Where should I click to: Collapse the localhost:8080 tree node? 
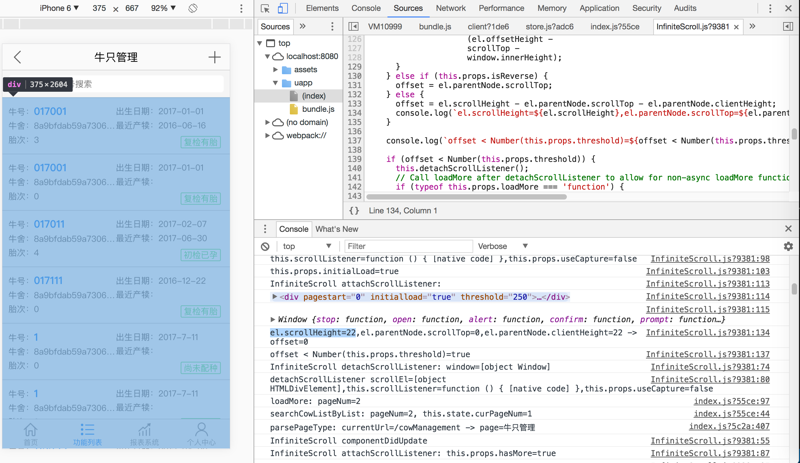point(268,57)
